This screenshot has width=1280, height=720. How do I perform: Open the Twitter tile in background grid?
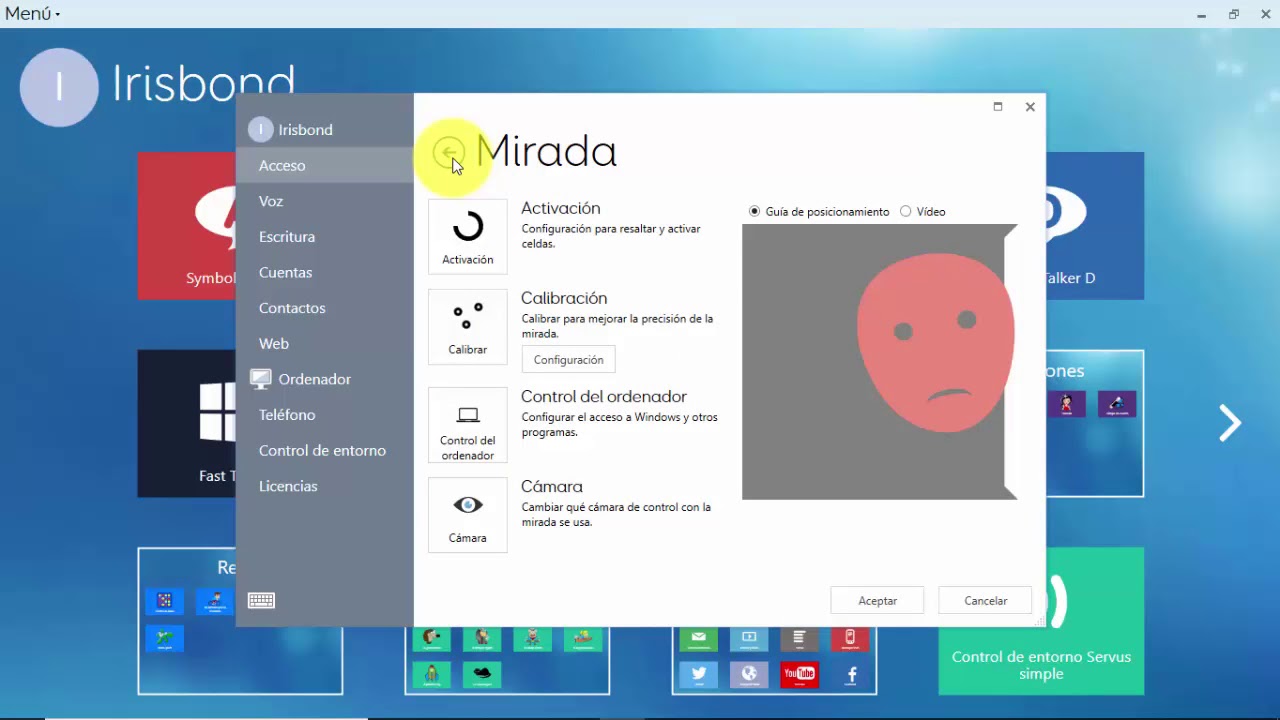pos(698,674)
